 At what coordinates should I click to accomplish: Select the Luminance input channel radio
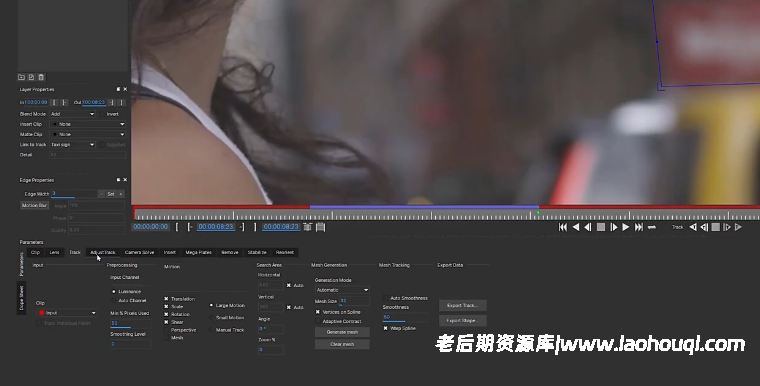click(x=114, y=291)
